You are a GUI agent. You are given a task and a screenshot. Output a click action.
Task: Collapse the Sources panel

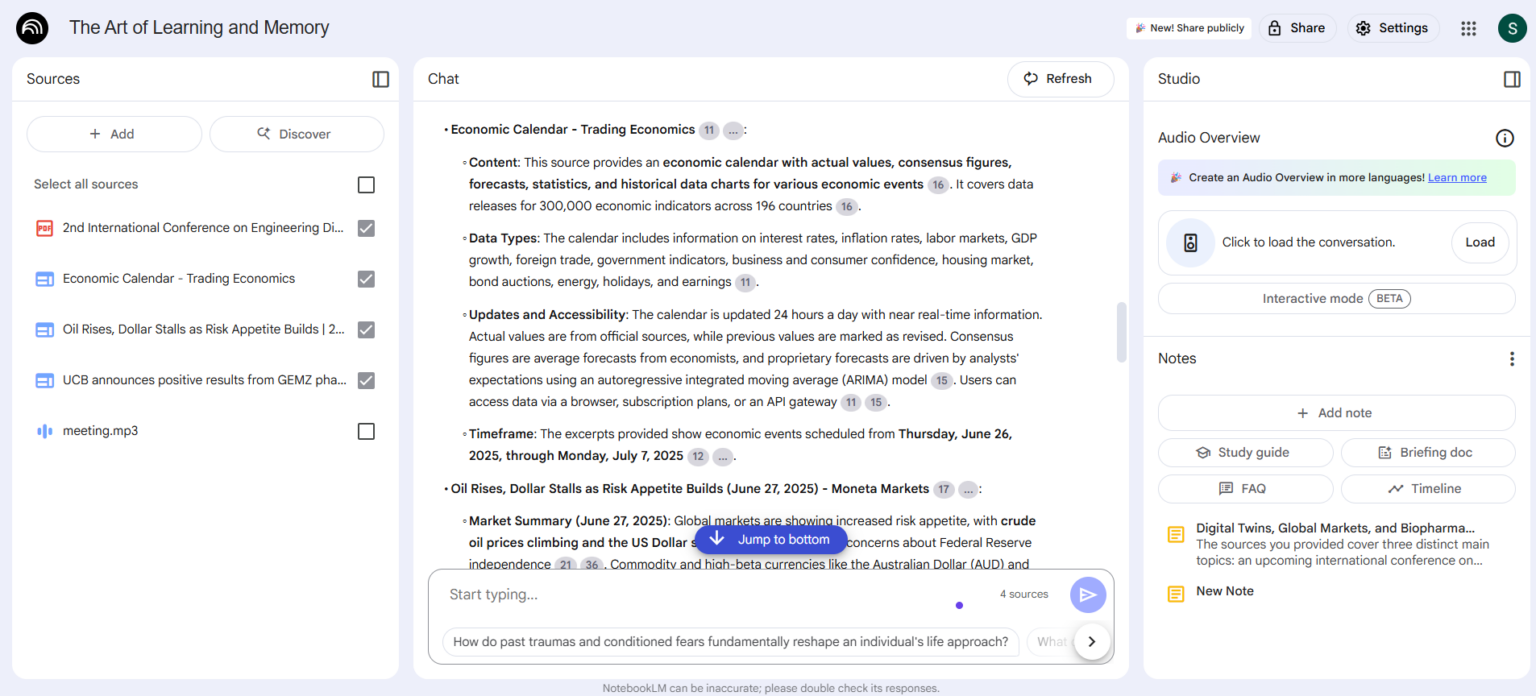[x=380, y=79]
